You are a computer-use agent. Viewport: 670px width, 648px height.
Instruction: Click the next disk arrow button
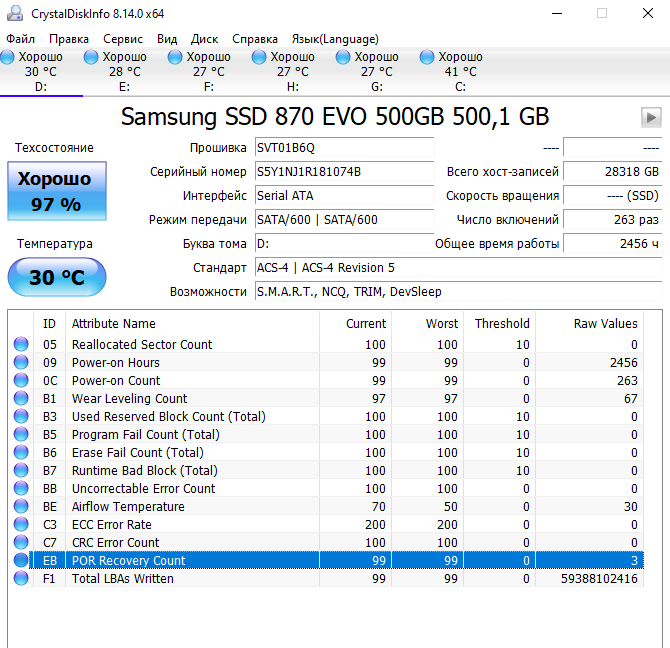(651, 117)
